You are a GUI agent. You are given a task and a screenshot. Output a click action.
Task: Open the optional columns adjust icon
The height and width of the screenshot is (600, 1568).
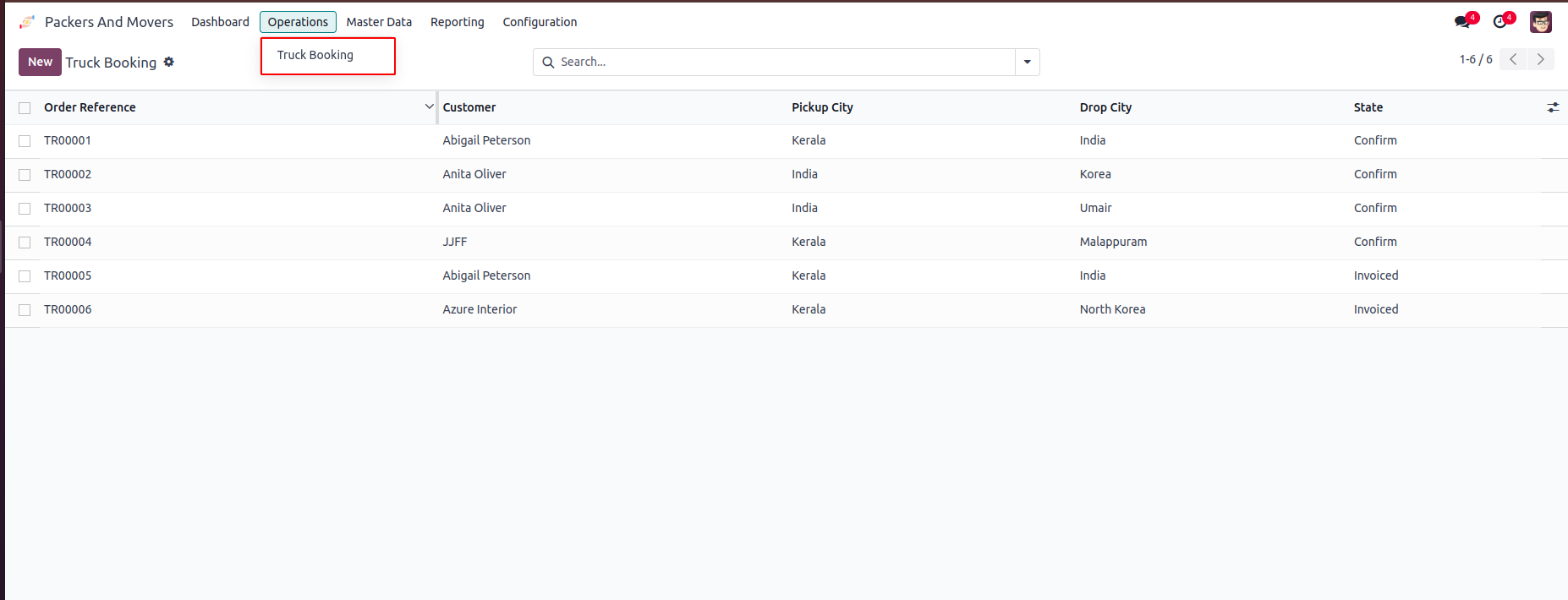tap(1553, 107)
